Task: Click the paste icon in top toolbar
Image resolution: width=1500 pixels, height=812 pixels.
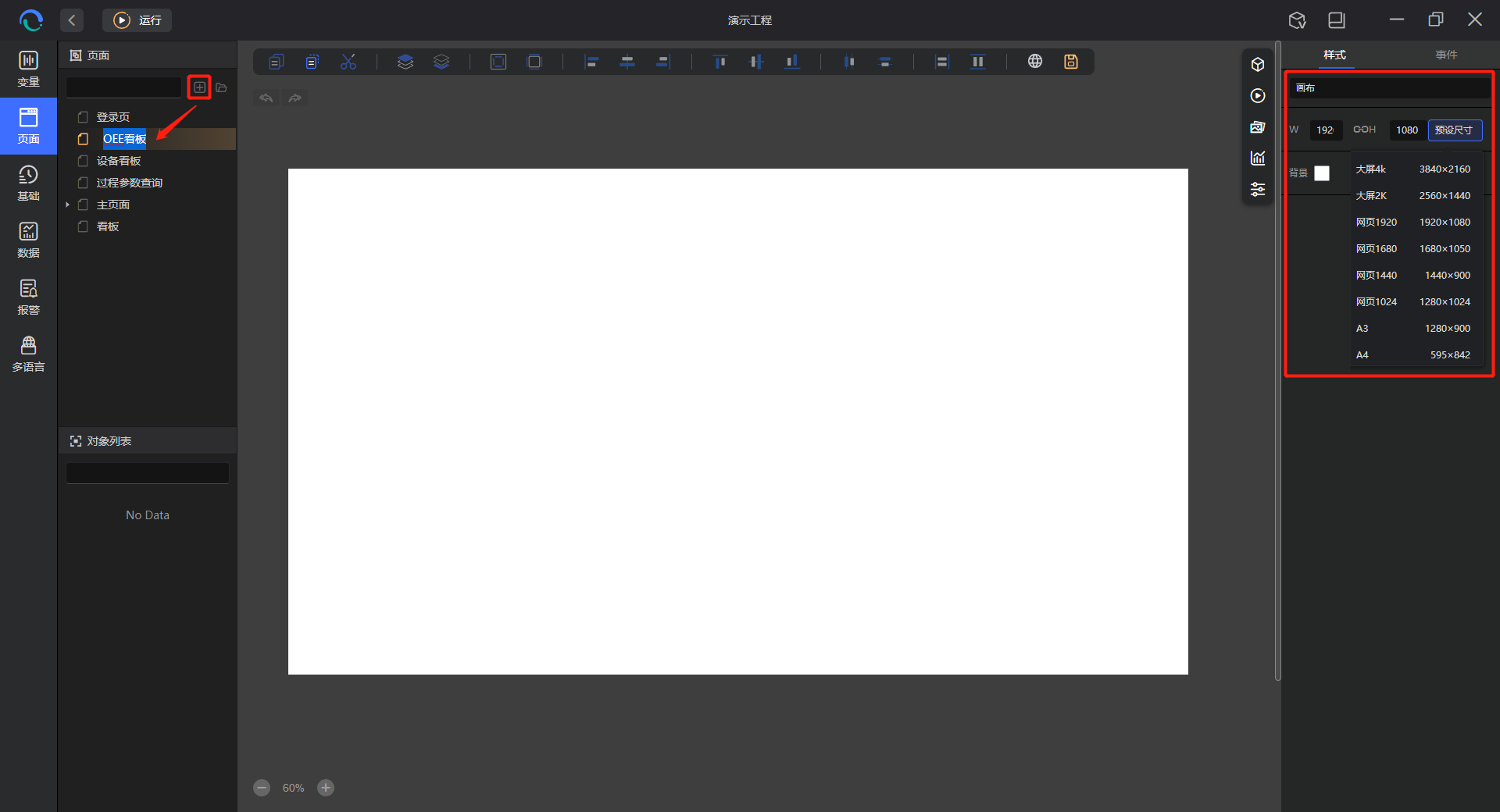Action: pyautogui.click(x=312, y=62)
